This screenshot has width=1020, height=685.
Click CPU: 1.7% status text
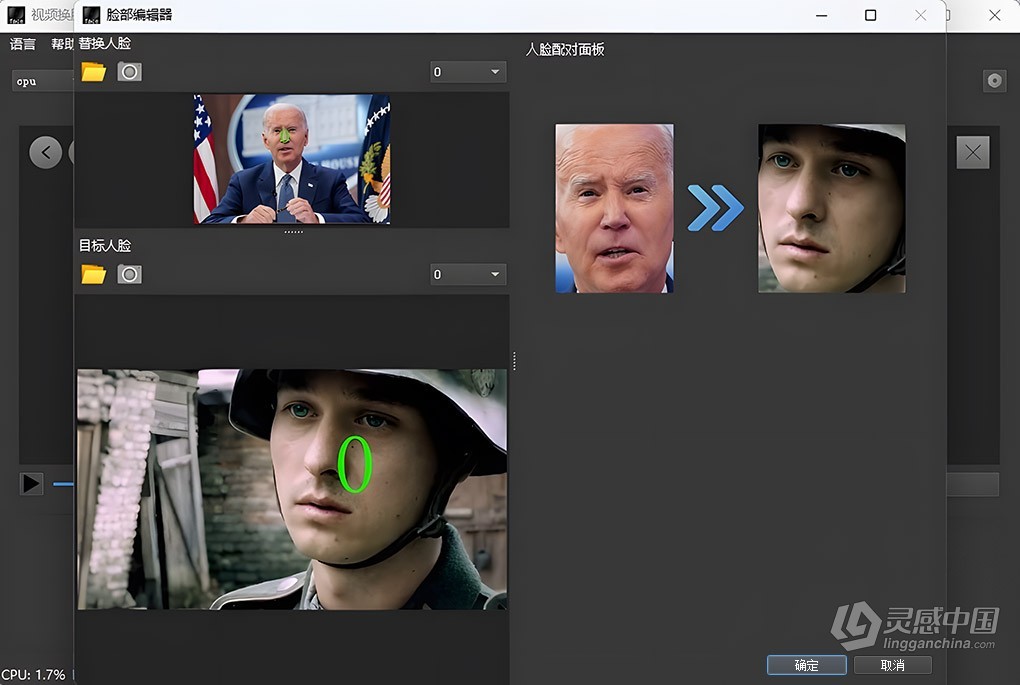(x=33, y=675)
